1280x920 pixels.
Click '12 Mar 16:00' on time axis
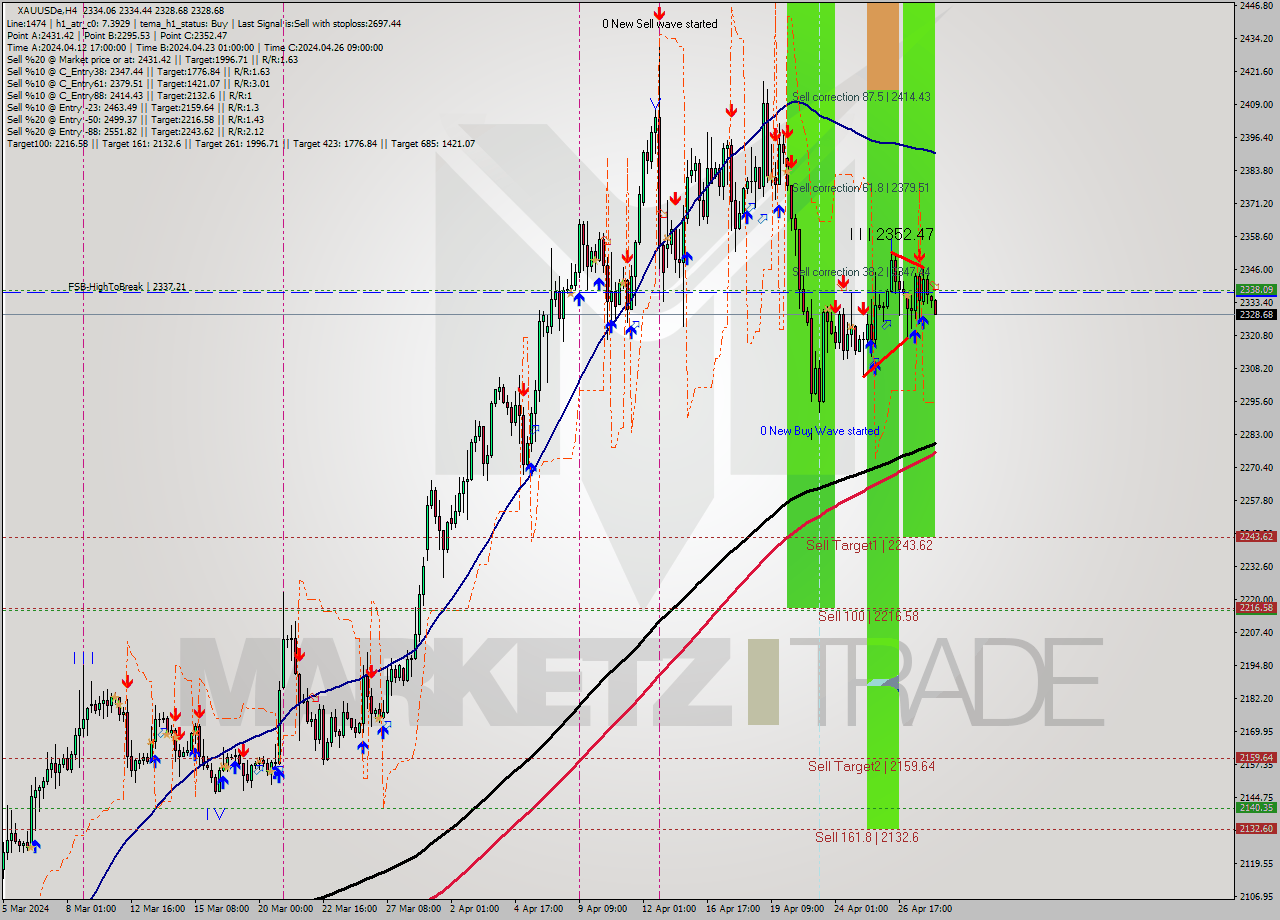156,909
